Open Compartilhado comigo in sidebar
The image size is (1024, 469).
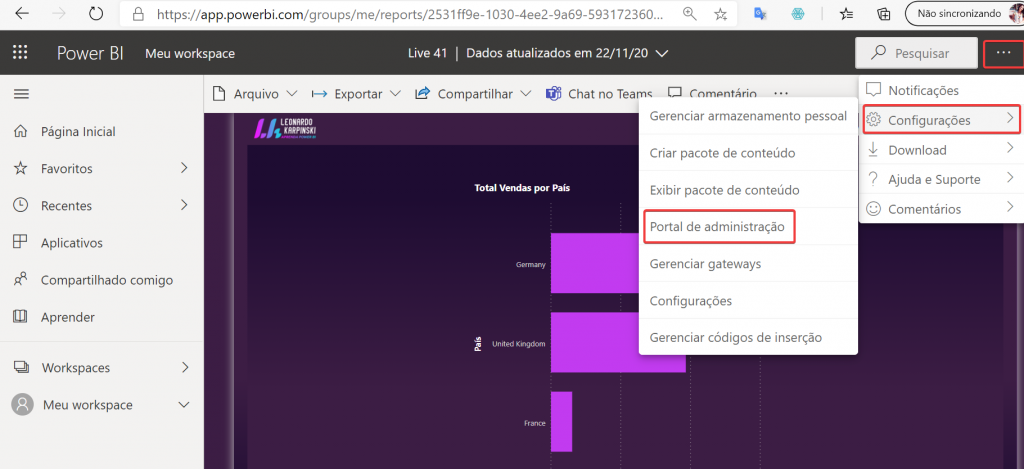(106, 280)
